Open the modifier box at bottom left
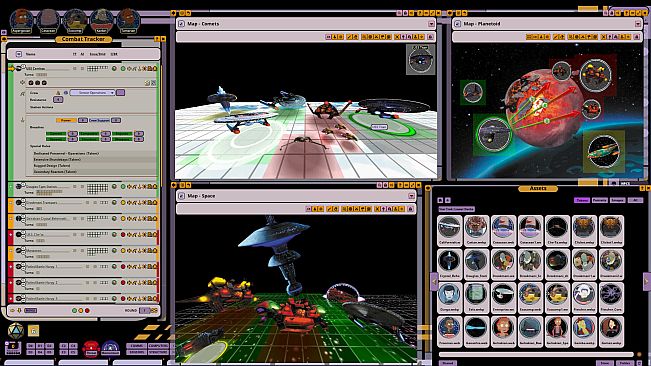The image size is (651, 366). point(13,348)
